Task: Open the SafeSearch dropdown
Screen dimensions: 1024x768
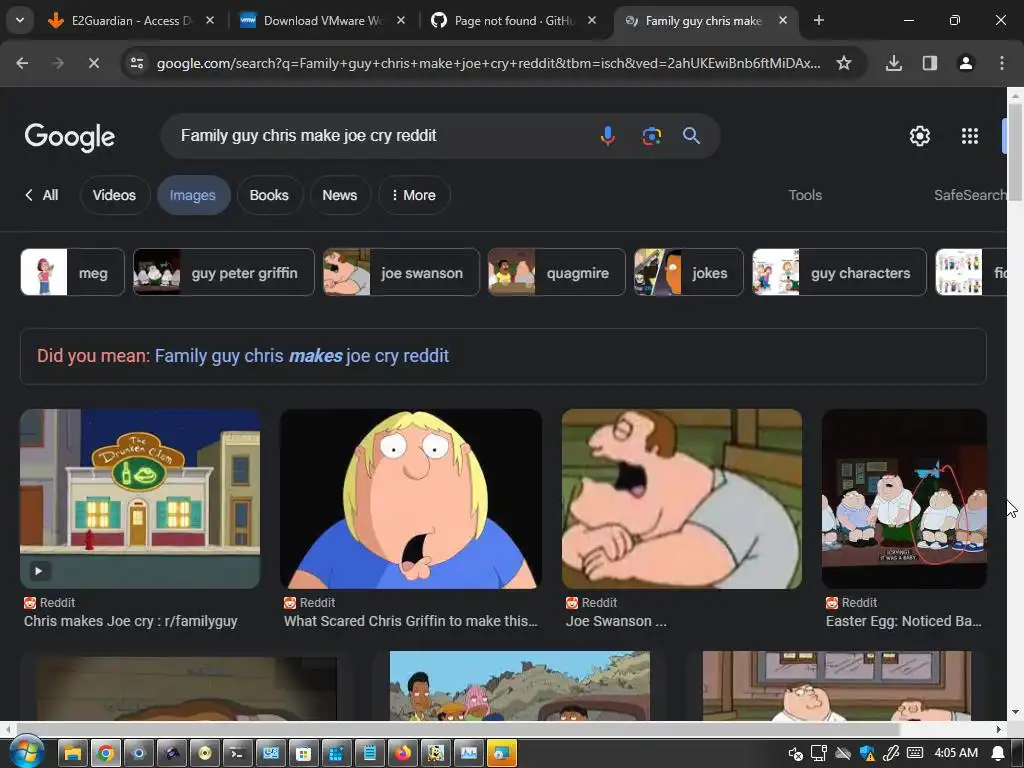Action: (x=969, y=195)
